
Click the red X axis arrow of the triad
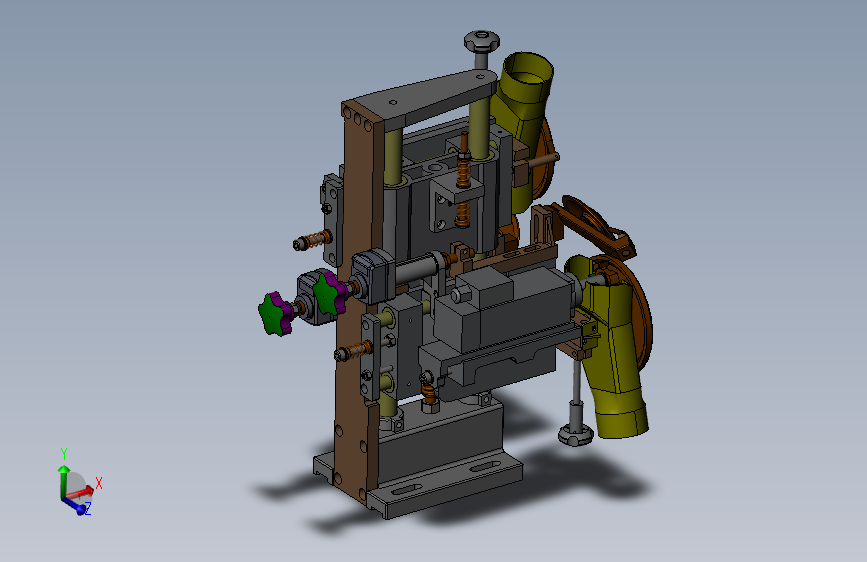point(82,492)
